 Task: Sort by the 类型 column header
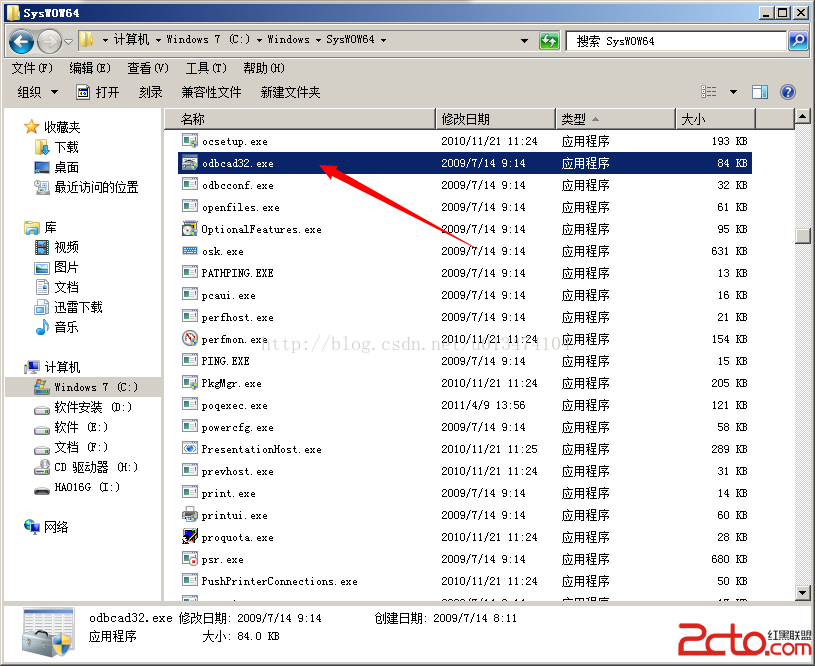(616, 119)
